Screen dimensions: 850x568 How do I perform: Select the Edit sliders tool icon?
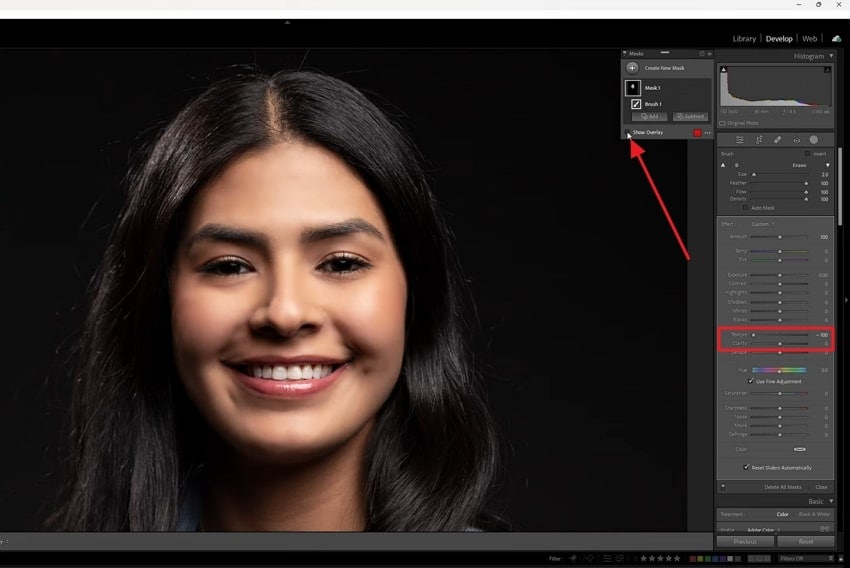pos(739,140)
